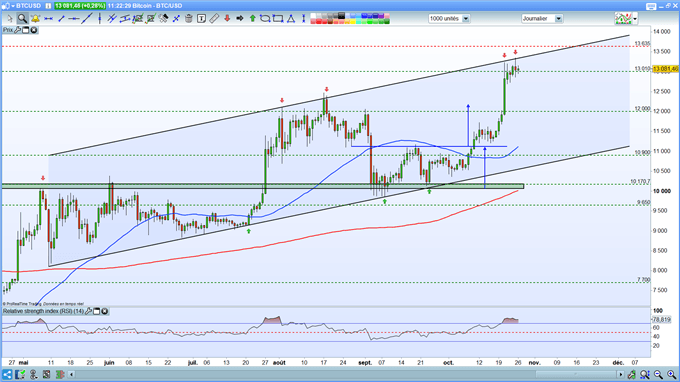Select the red down arrow marker
This screenshot has height=382, width=680.
tap(227, 18)
